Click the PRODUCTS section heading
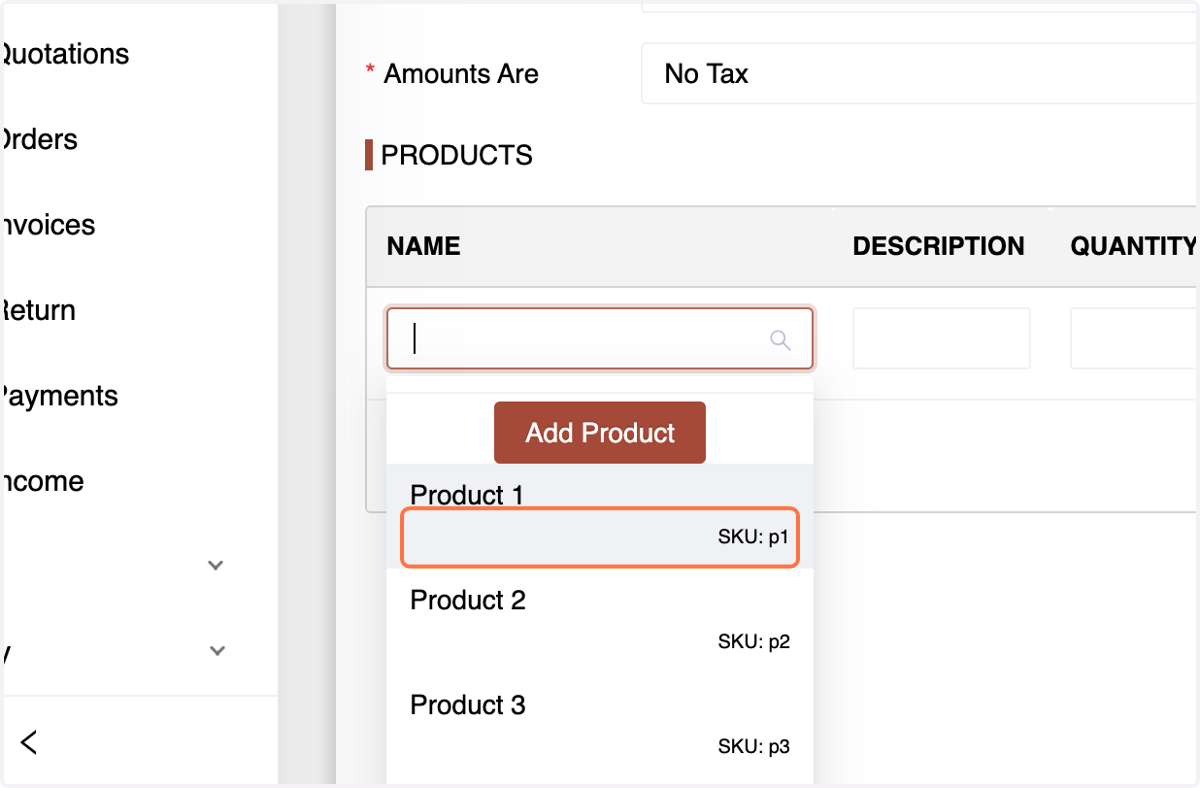 (x=457, y=156)
